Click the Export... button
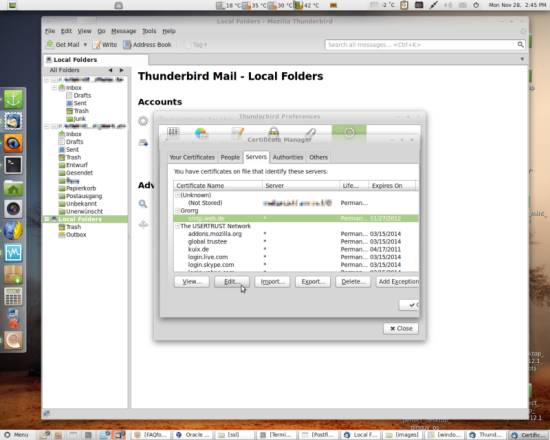 313,282
